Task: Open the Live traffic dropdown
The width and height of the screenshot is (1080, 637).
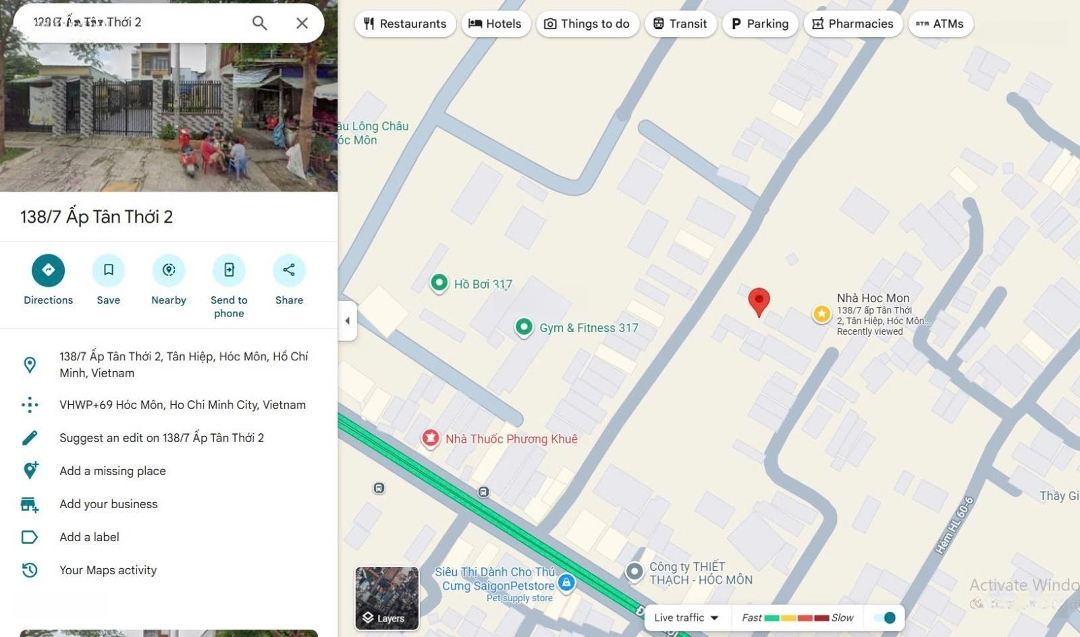Action: pyautogui.click(x=687, y=618)
